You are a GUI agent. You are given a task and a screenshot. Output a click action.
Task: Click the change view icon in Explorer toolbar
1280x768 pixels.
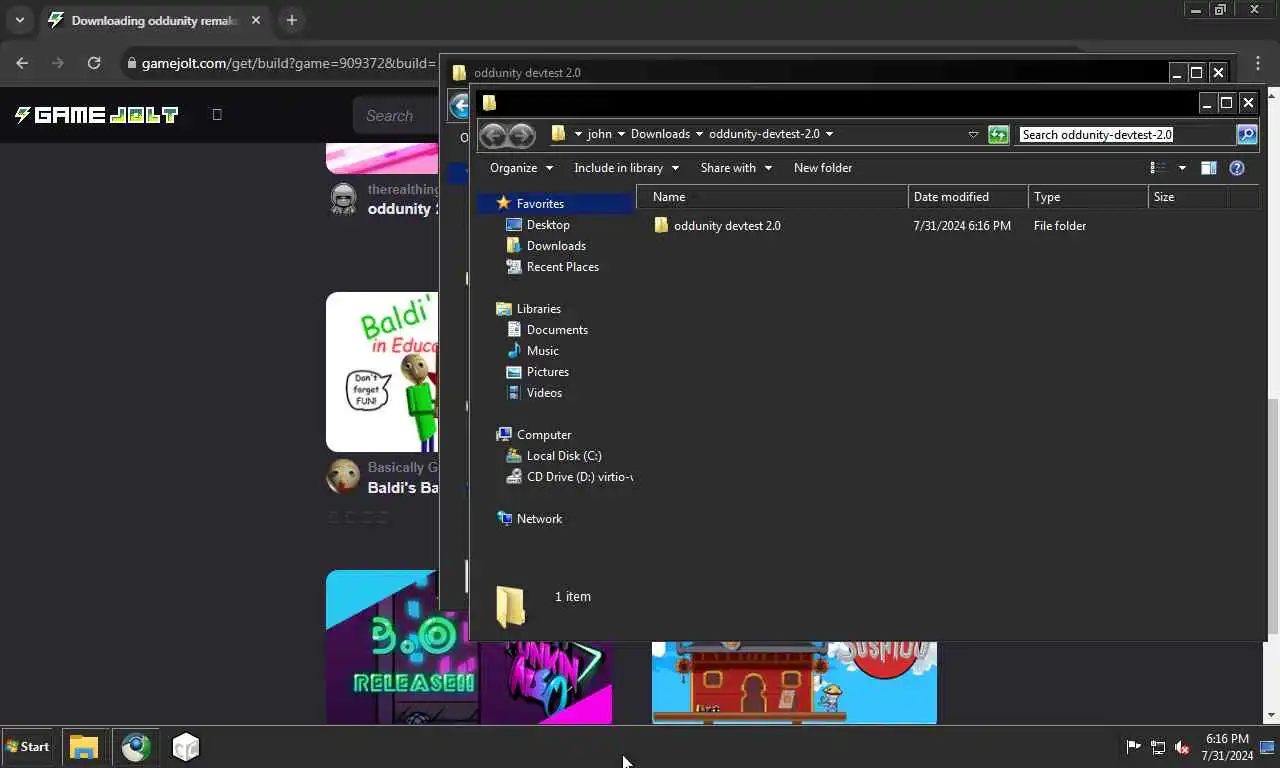tap(1158, 168)
